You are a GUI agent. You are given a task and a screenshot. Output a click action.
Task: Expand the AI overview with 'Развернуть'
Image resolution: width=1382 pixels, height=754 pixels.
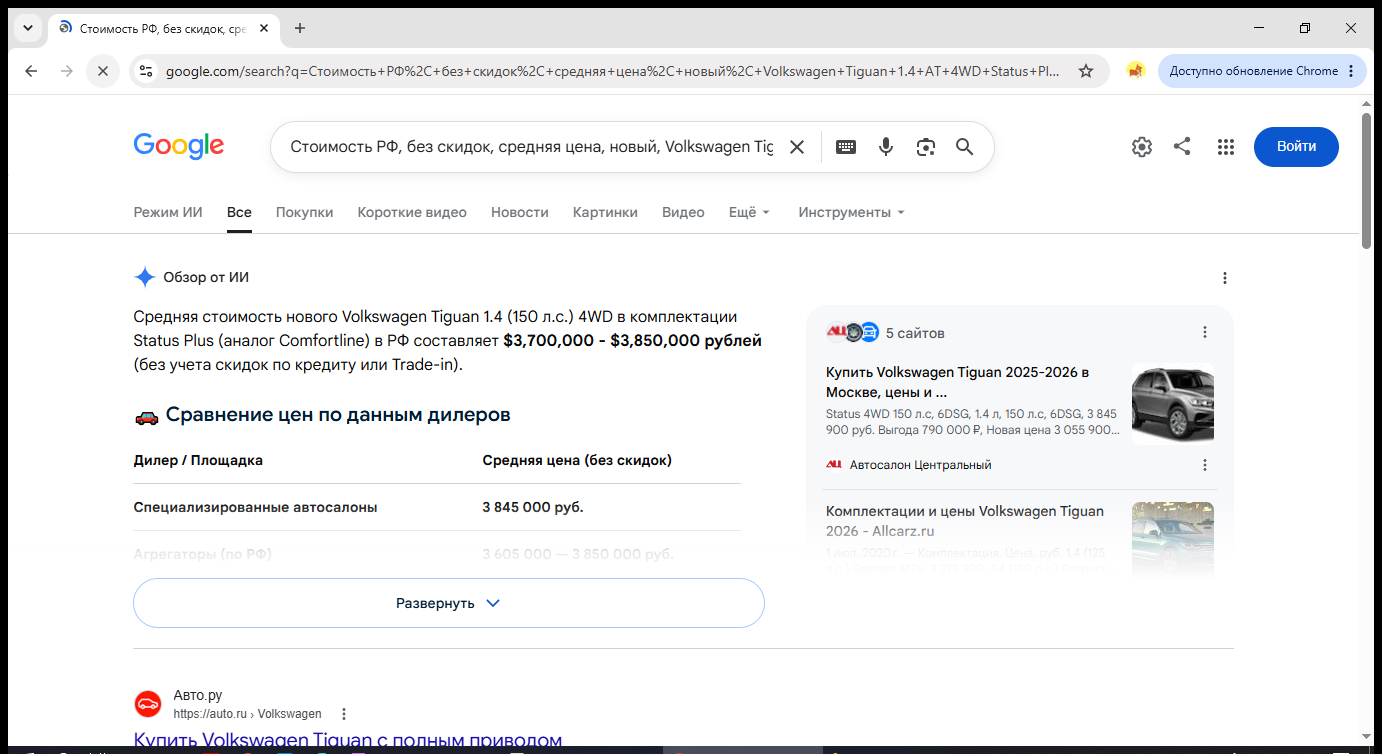point(449,603)
